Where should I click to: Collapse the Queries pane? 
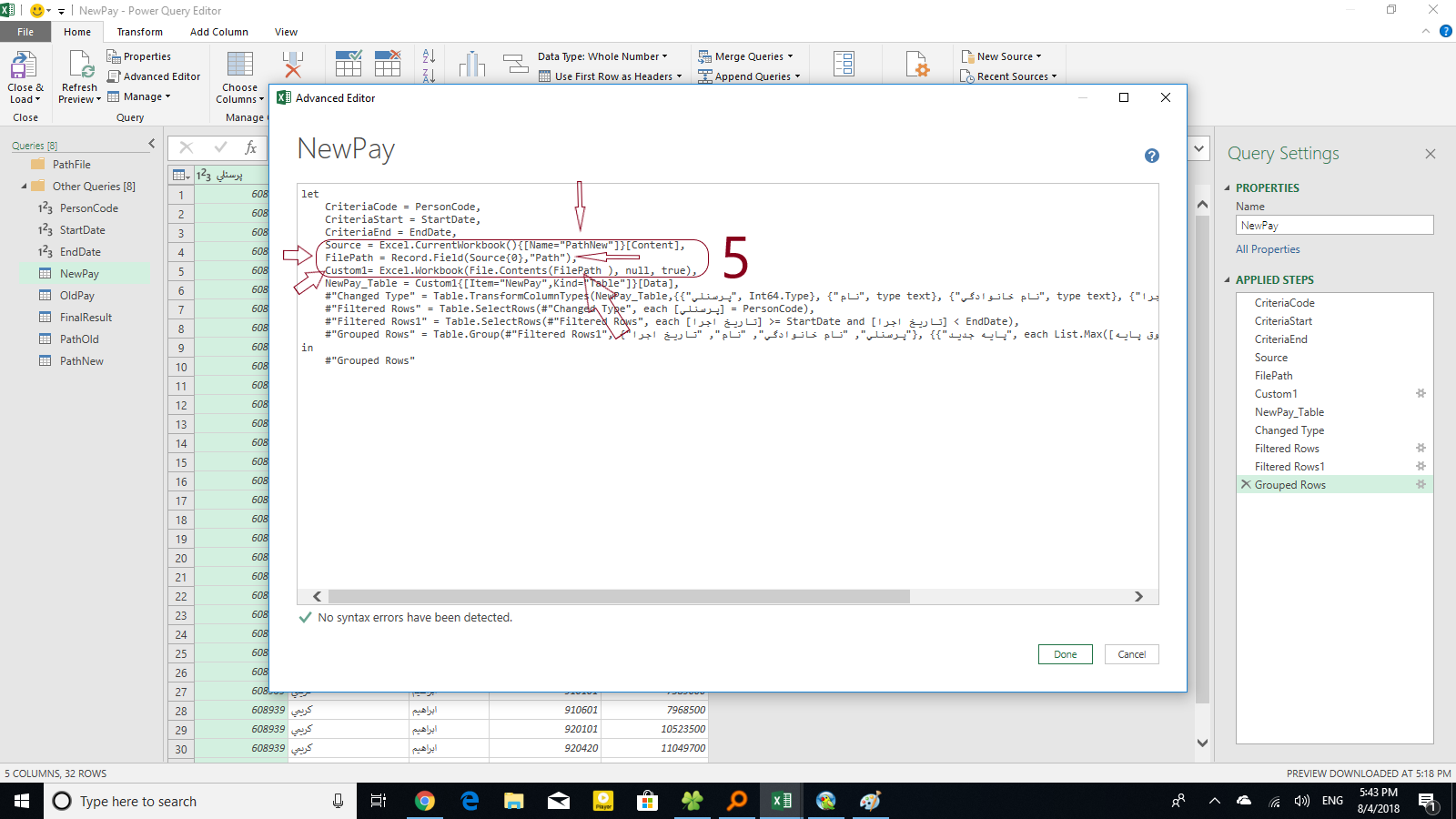[x=152, y=145]
